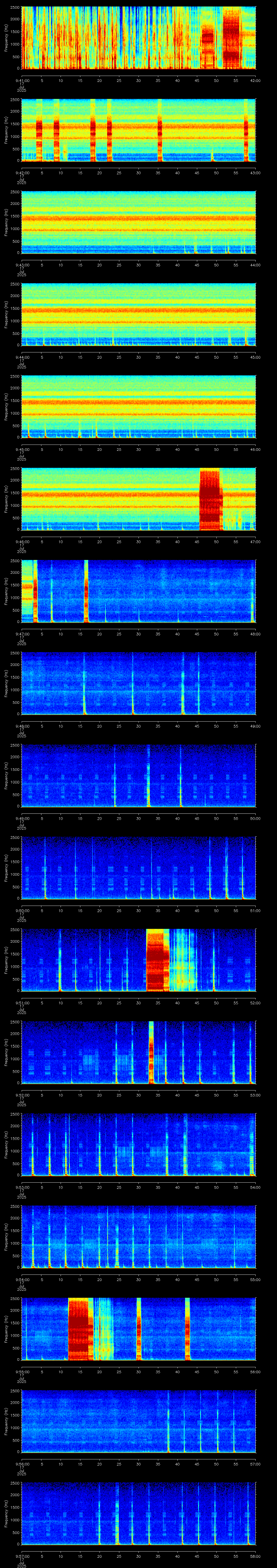Select the narrow burst at 42s in 9:55 spectrogram
This screenshot has height=1568, width=277.
187,1329
